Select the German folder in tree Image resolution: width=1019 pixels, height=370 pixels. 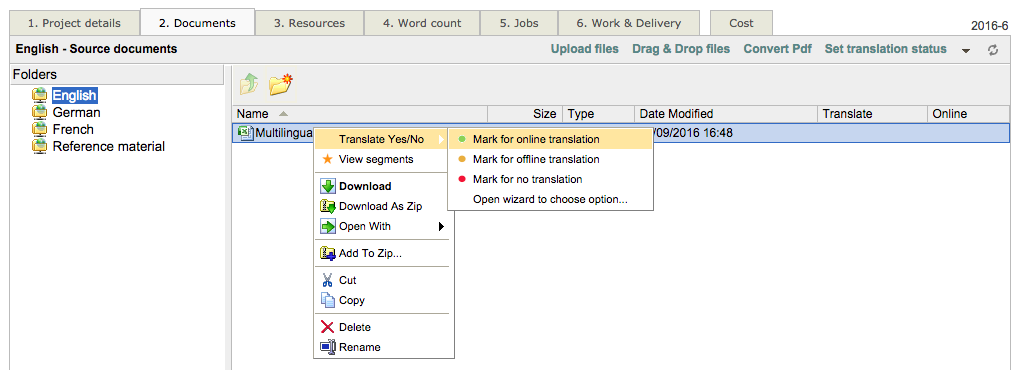click(x=77, y=112)
